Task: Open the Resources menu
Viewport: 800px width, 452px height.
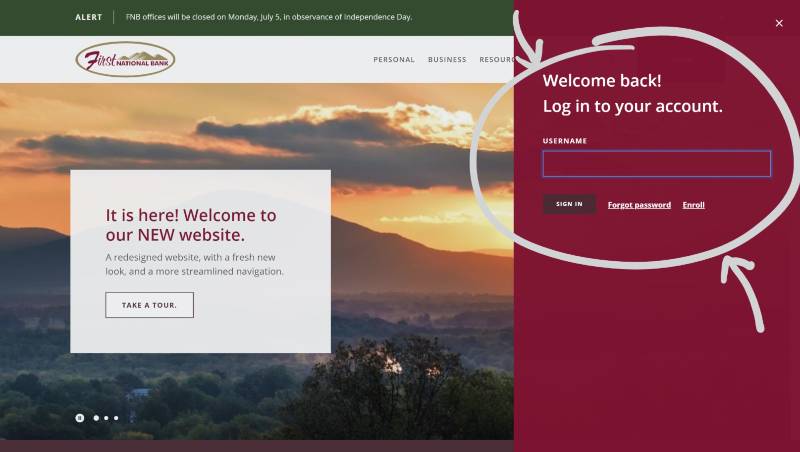Action: pyautogui.click(x=496, y=60)
